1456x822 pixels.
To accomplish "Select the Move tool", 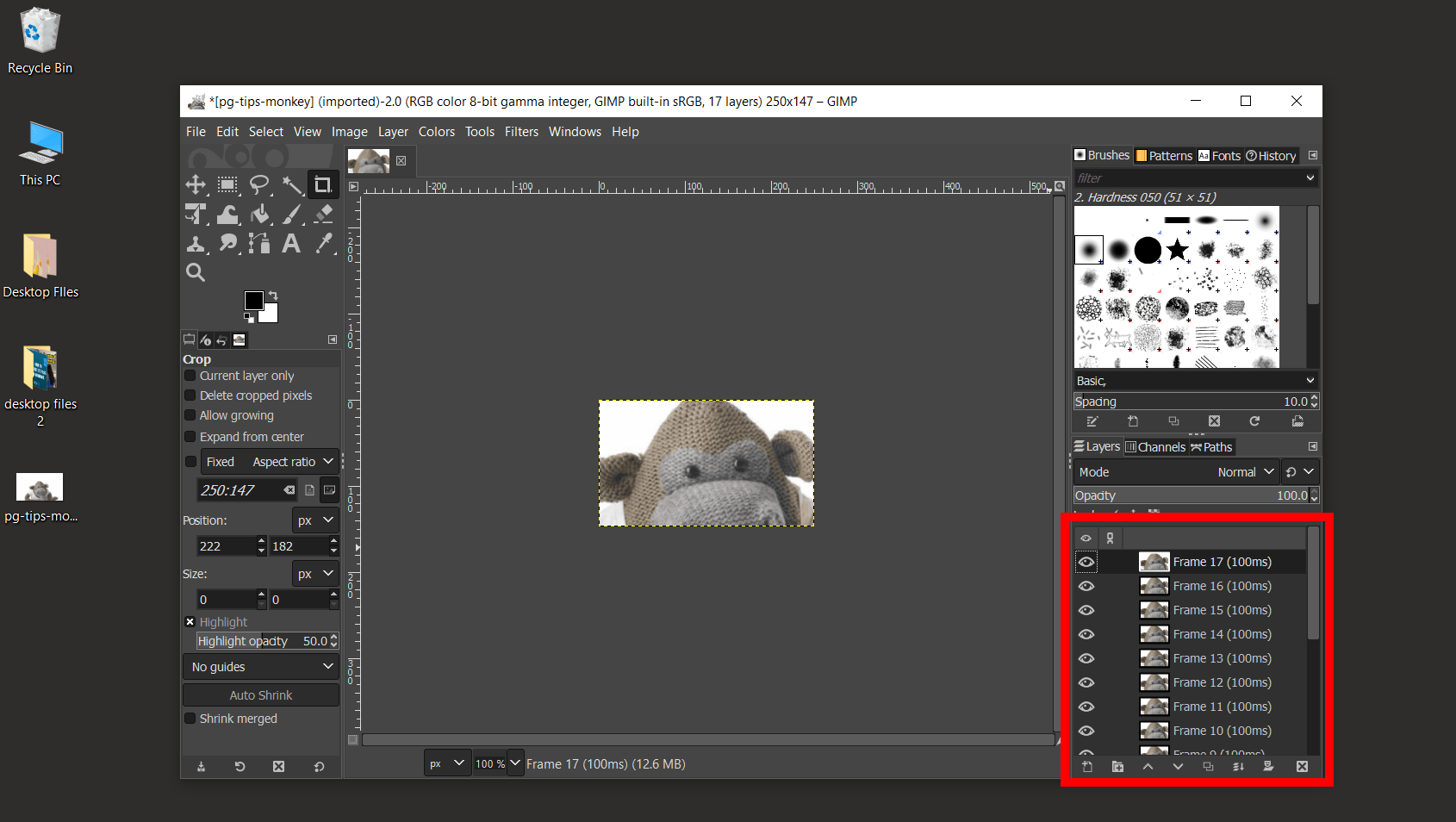I will pos(196,184).
